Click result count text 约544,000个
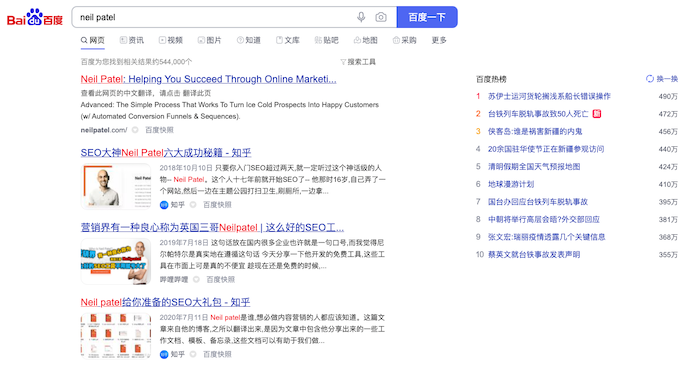 click(x=173, y=62)
